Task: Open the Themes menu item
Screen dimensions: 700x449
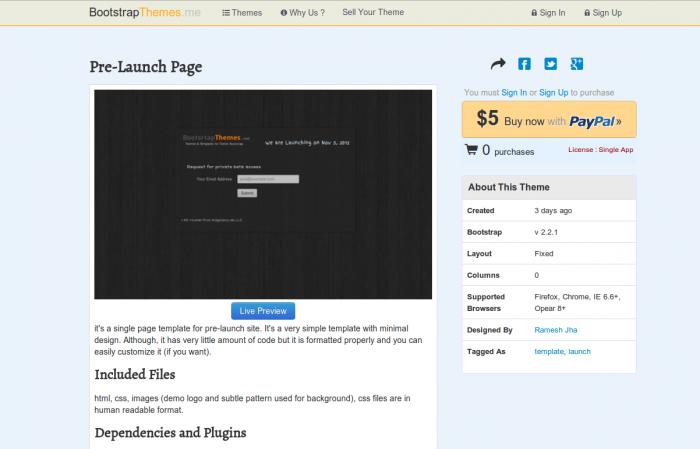Action: (x=242, y=13)
